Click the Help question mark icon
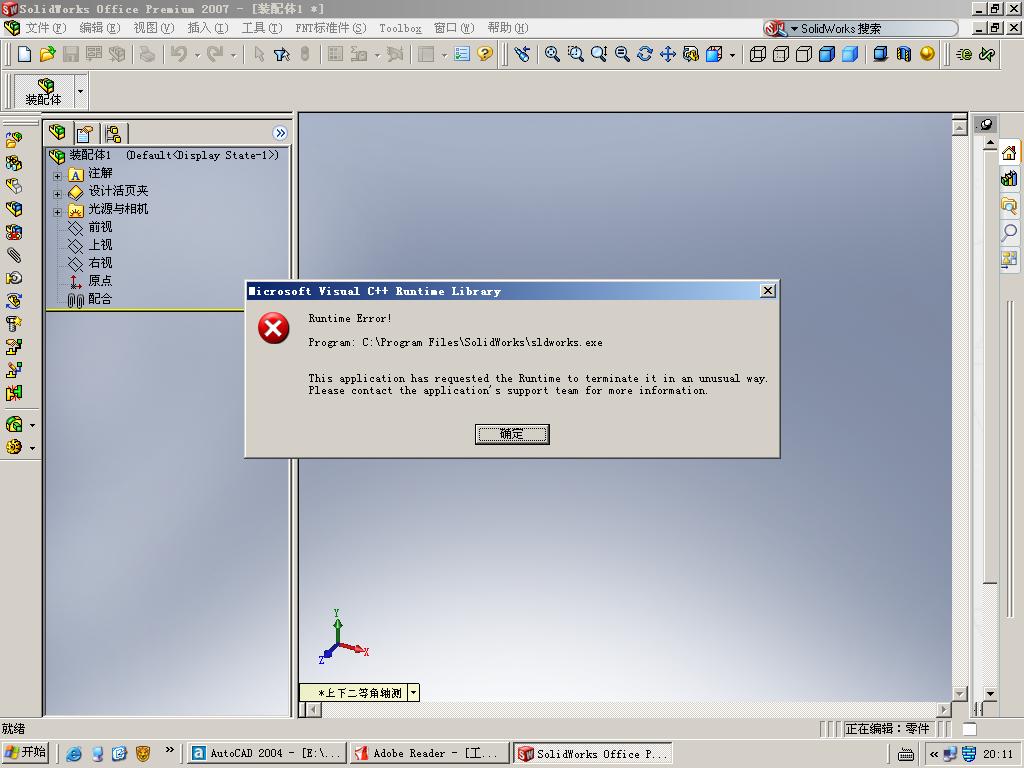The height and width of the screenshot is (768, 1024). coord(485,54)
